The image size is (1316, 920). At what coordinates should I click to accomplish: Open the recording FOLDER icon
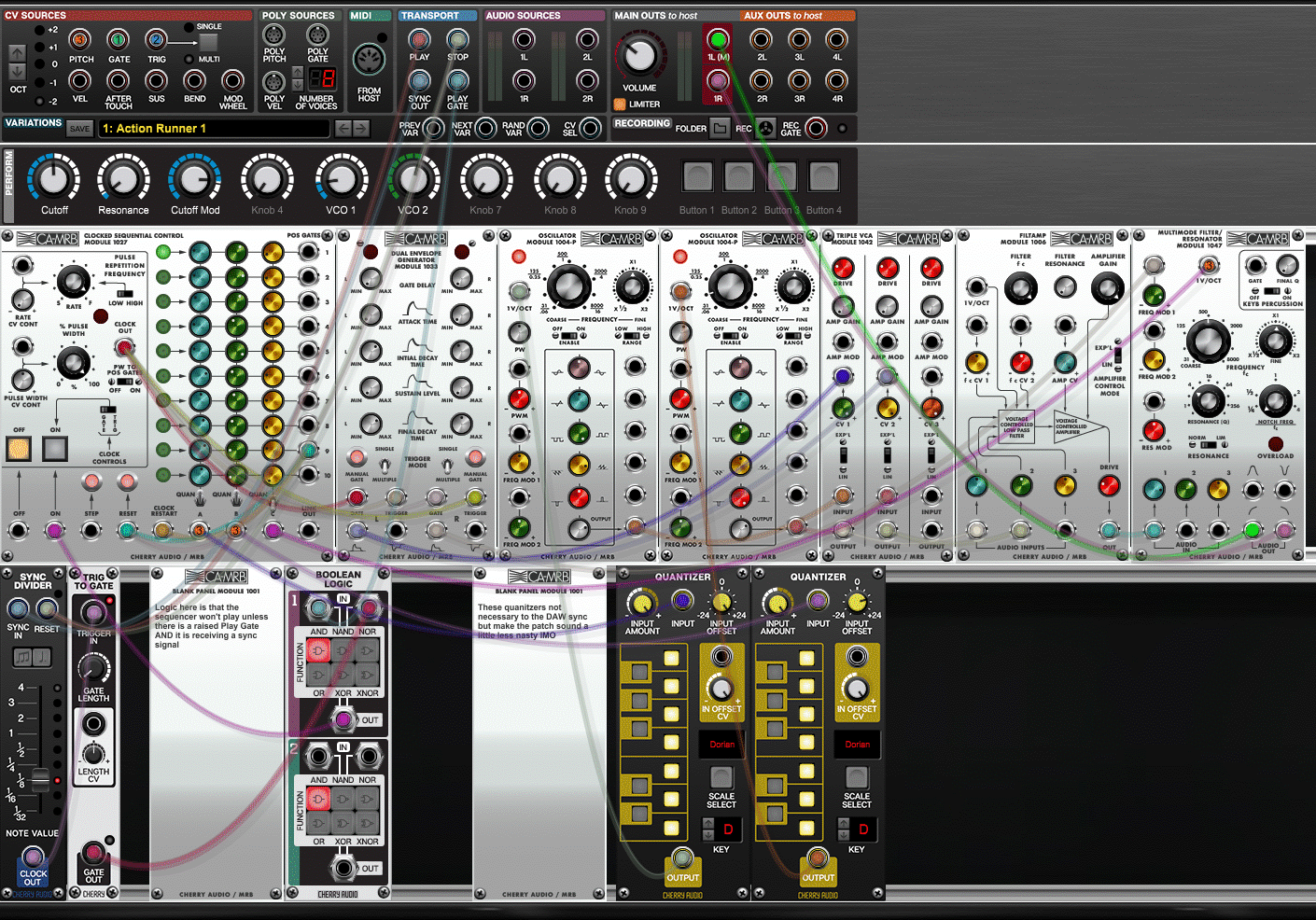pyautogui.click(x=720, y=128)
